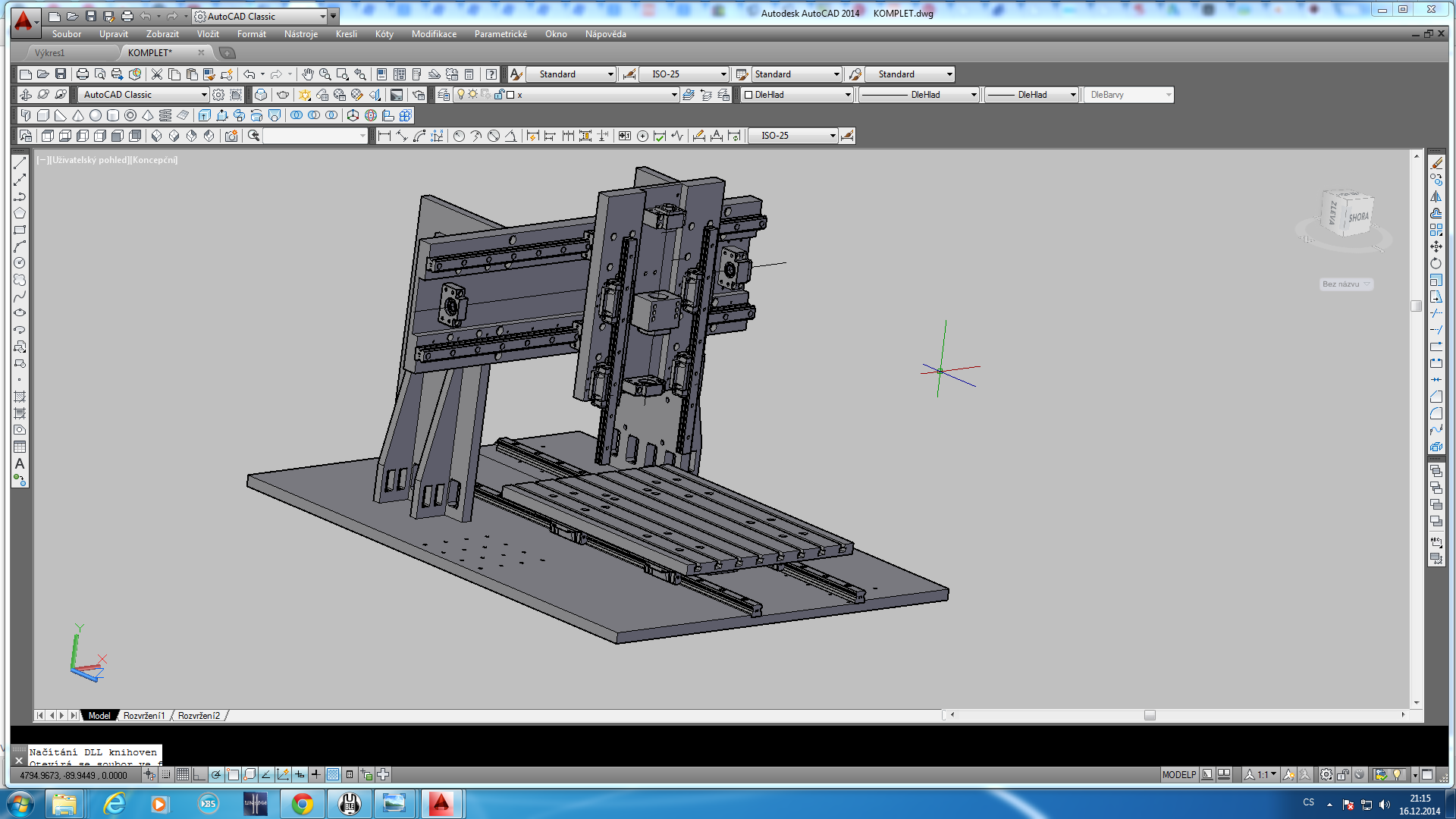This screenshot has width=1456, height=819.
Task: Click the Multiline Text tool
Action: [x=20, y=463]
